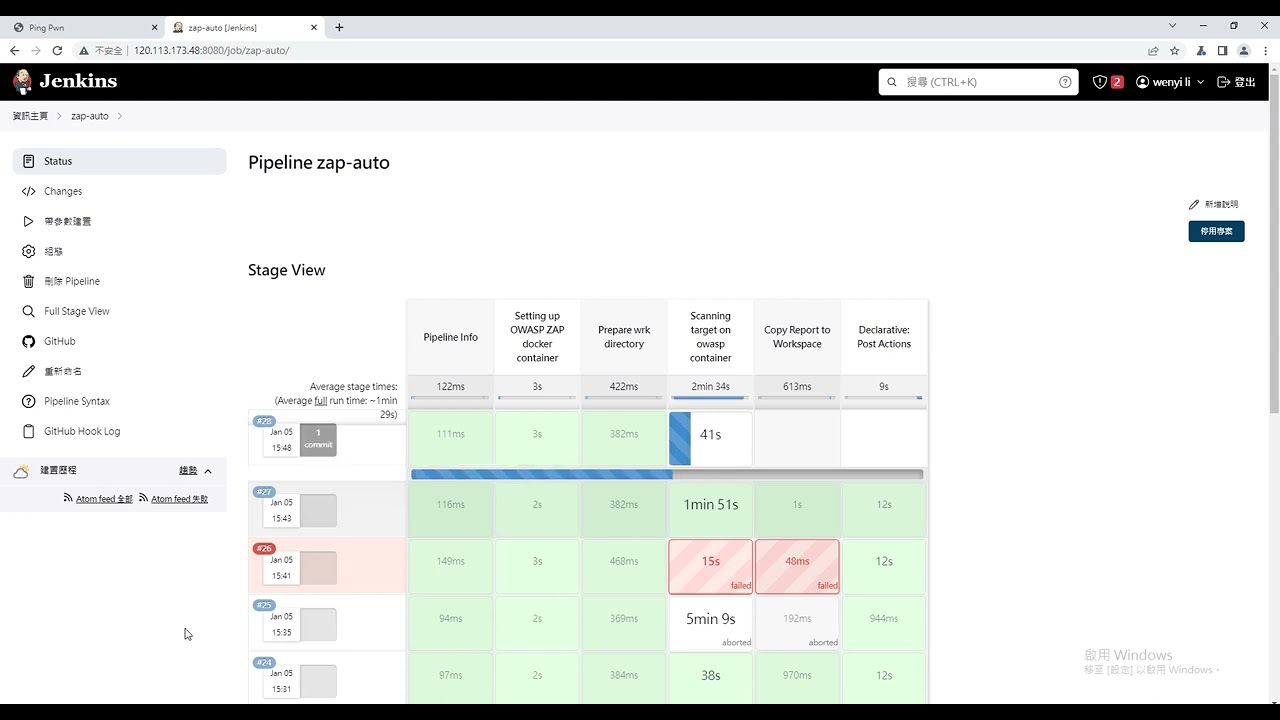
Task: Collapse the build history chevron
Action: (208, 471)
